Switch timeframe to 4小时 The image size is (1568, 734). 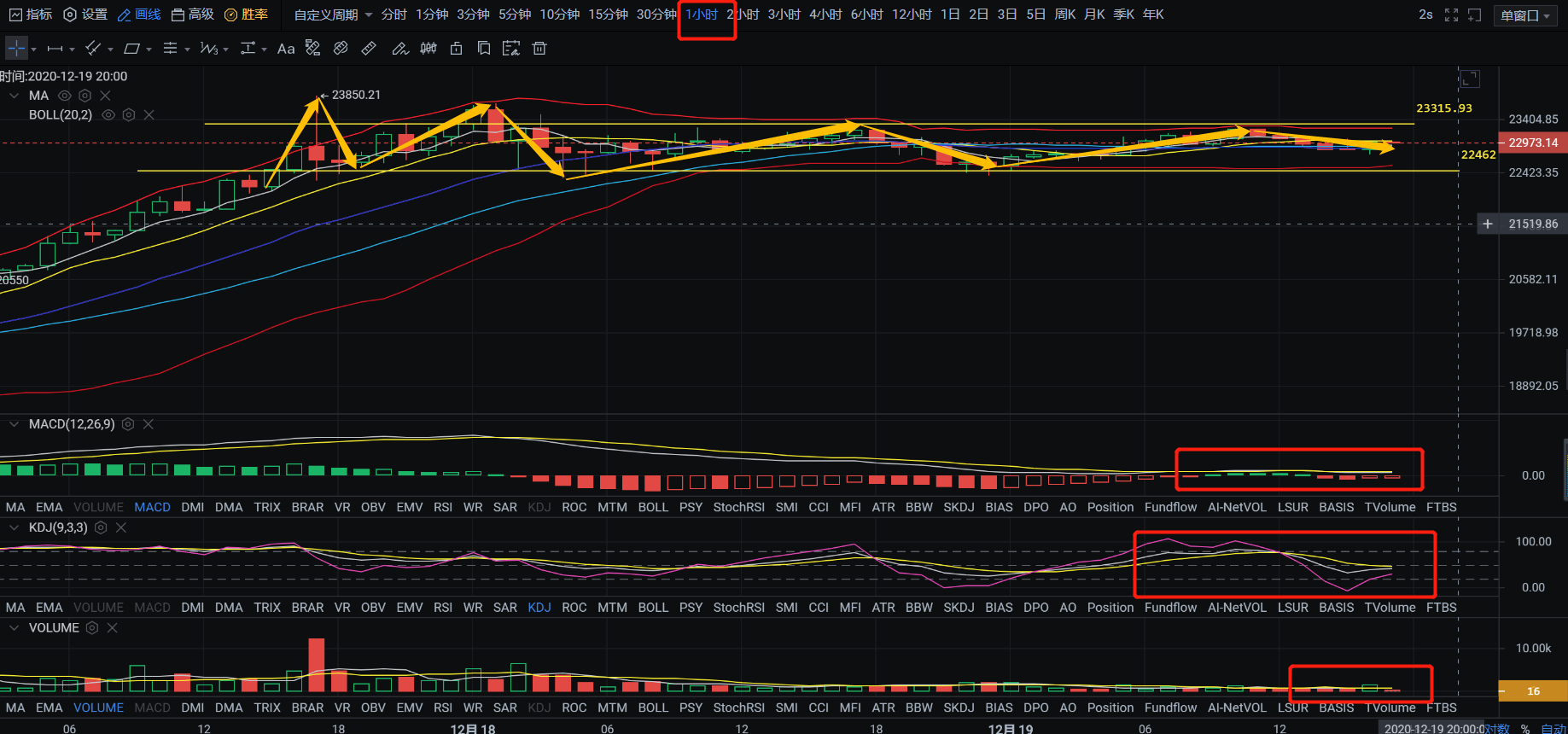(825, 15)
